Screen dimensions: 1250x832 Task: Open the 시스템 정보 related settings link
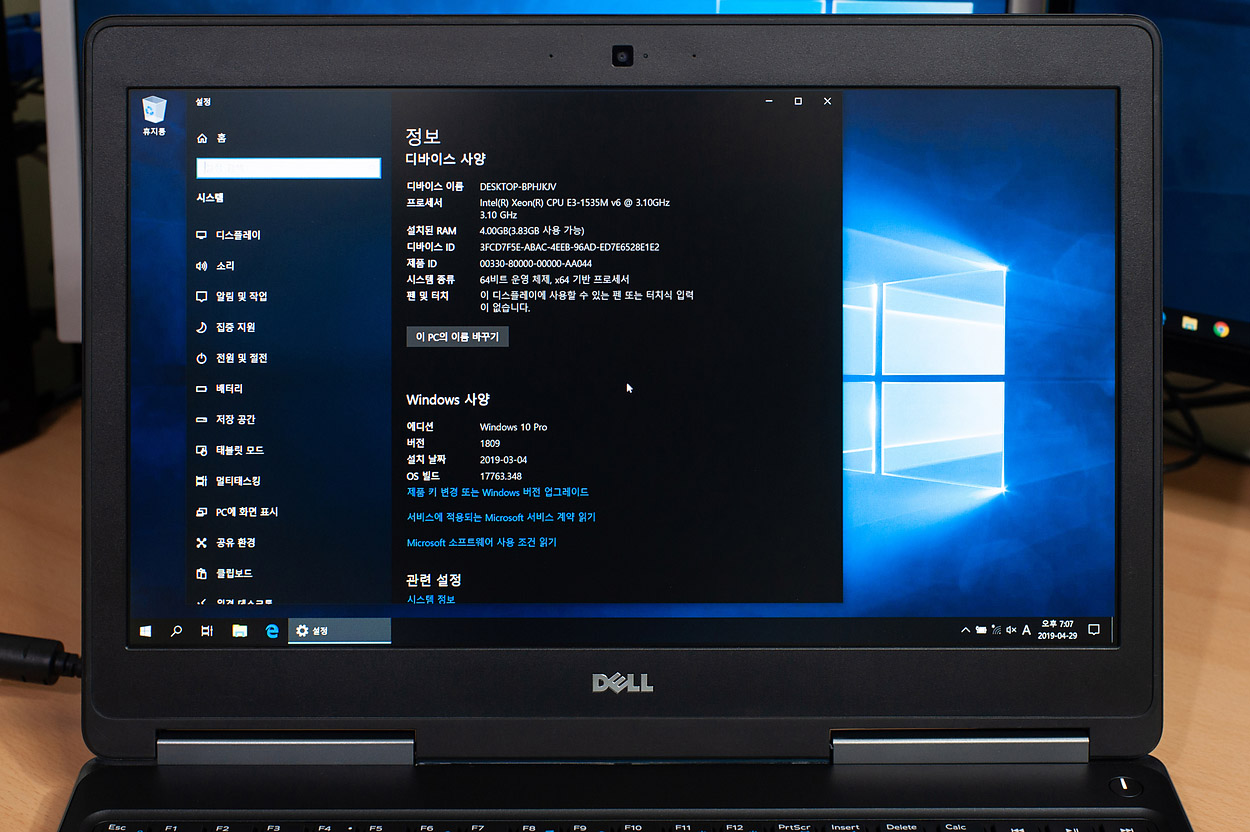coord(431,599)
